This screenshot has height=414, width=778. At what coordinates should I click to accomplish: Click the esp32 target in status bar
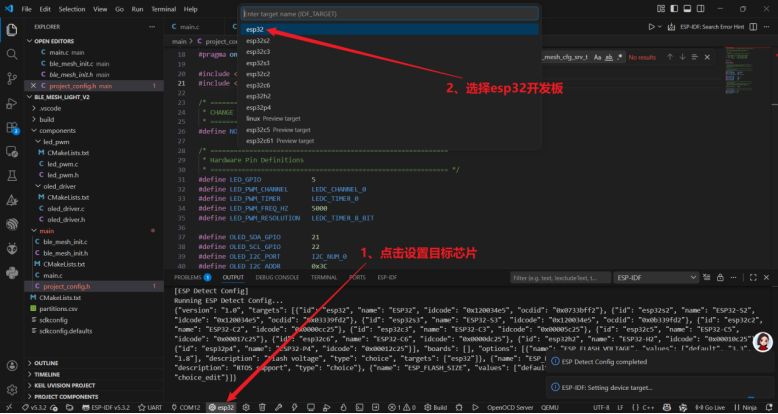point(221,408)
